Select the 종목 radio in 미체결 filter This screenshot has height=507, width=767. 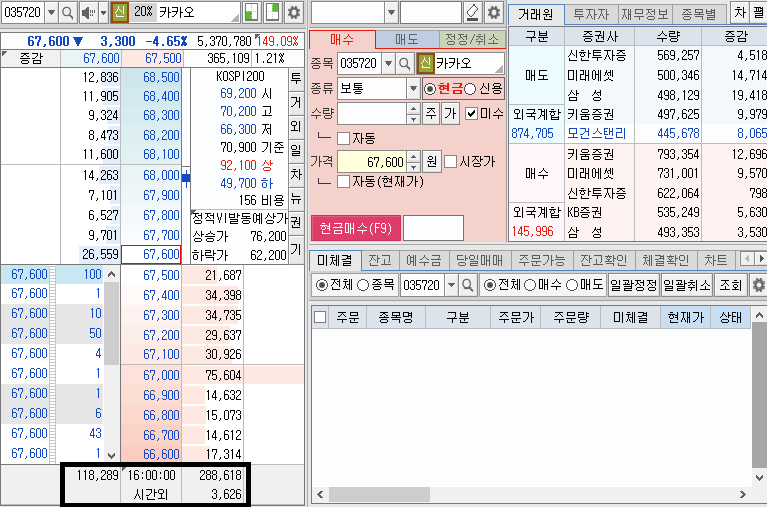(363, 285)
